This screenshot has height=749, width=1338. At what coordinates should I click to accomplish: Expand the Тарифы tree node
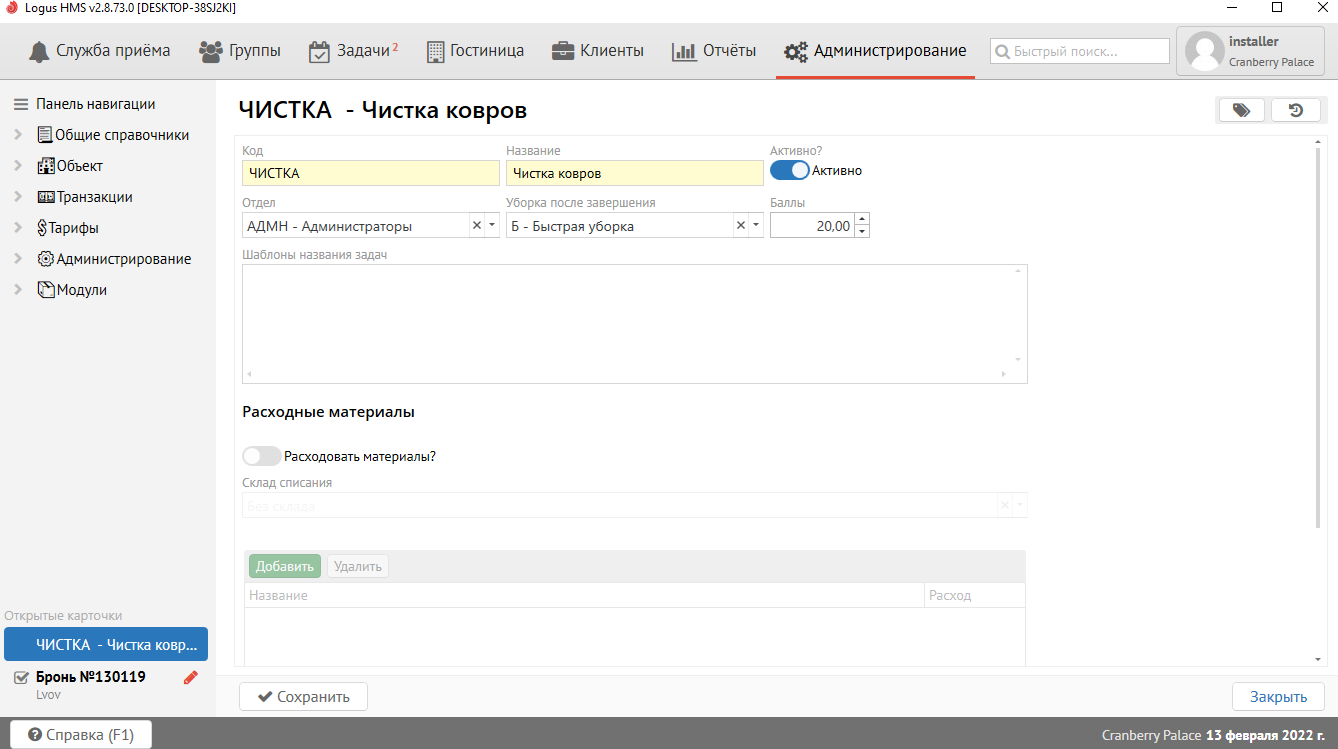coord(18,228)
